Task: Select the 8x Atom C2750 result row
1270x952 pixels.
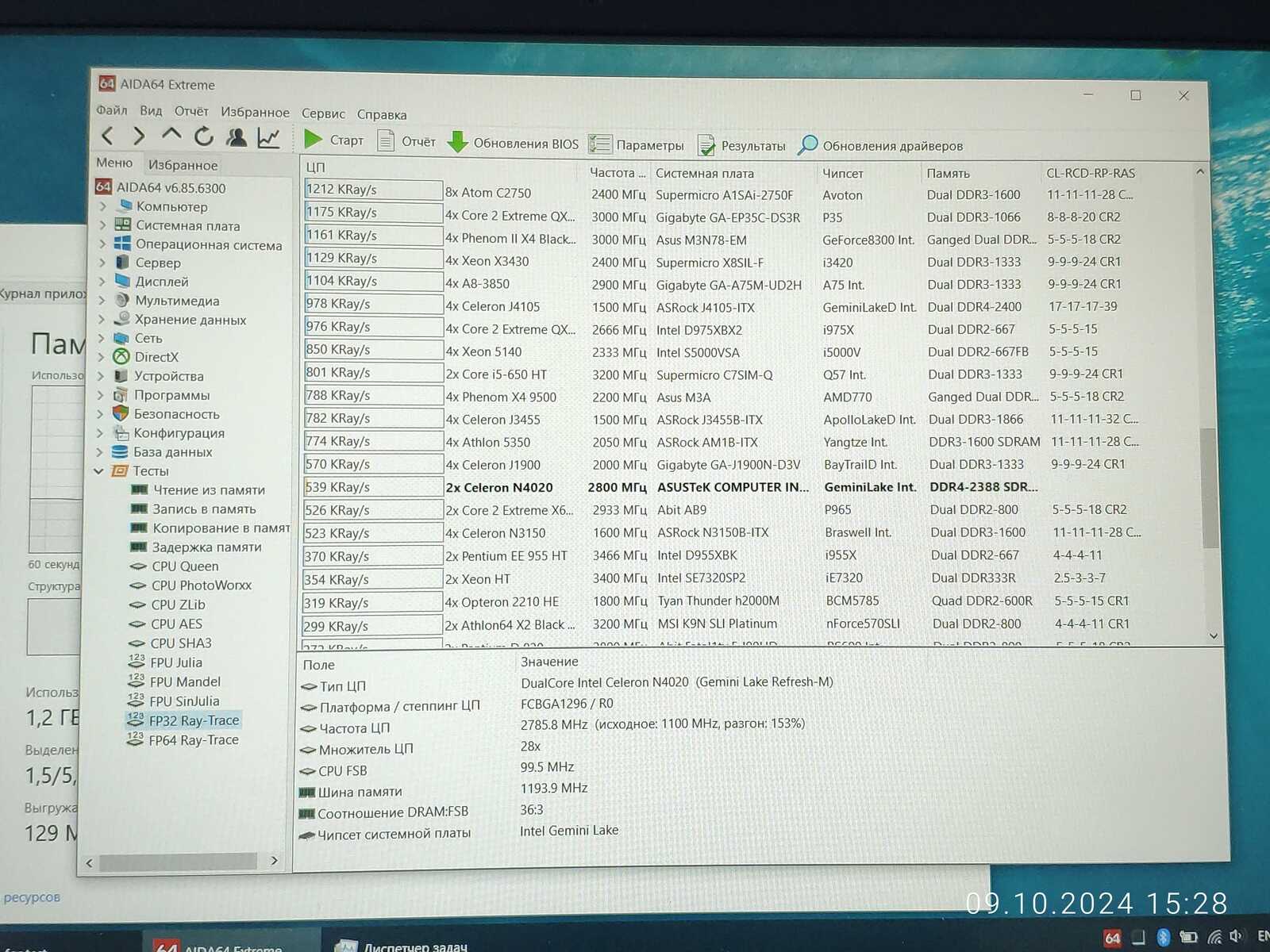Action: pos(722,193)
